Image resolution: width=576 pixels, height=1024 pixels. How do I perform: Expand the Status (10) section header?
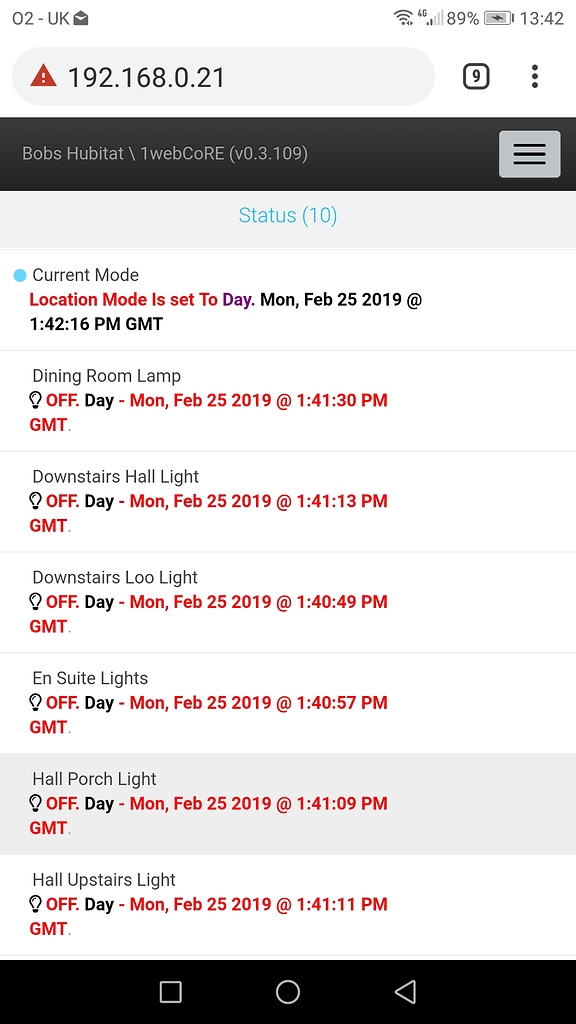click(x=287, y=215)
